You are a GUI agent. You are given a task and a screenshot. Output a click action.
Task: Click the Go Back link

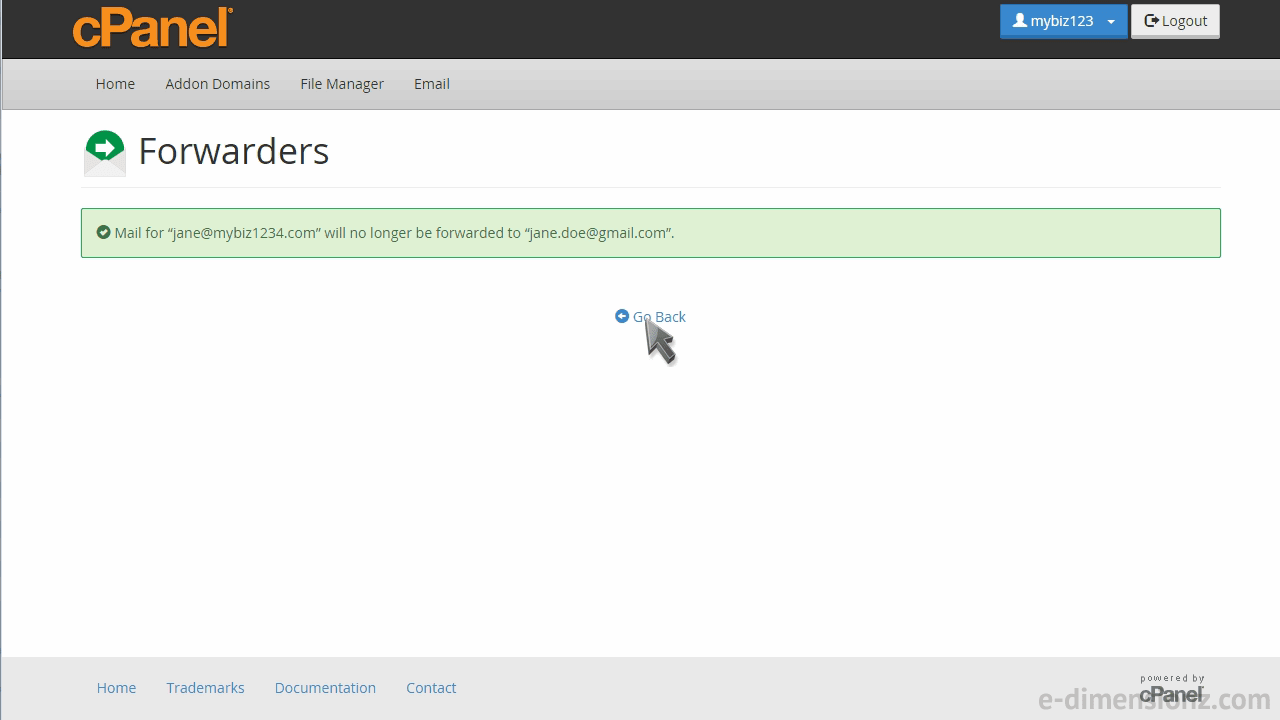[650, 317]
